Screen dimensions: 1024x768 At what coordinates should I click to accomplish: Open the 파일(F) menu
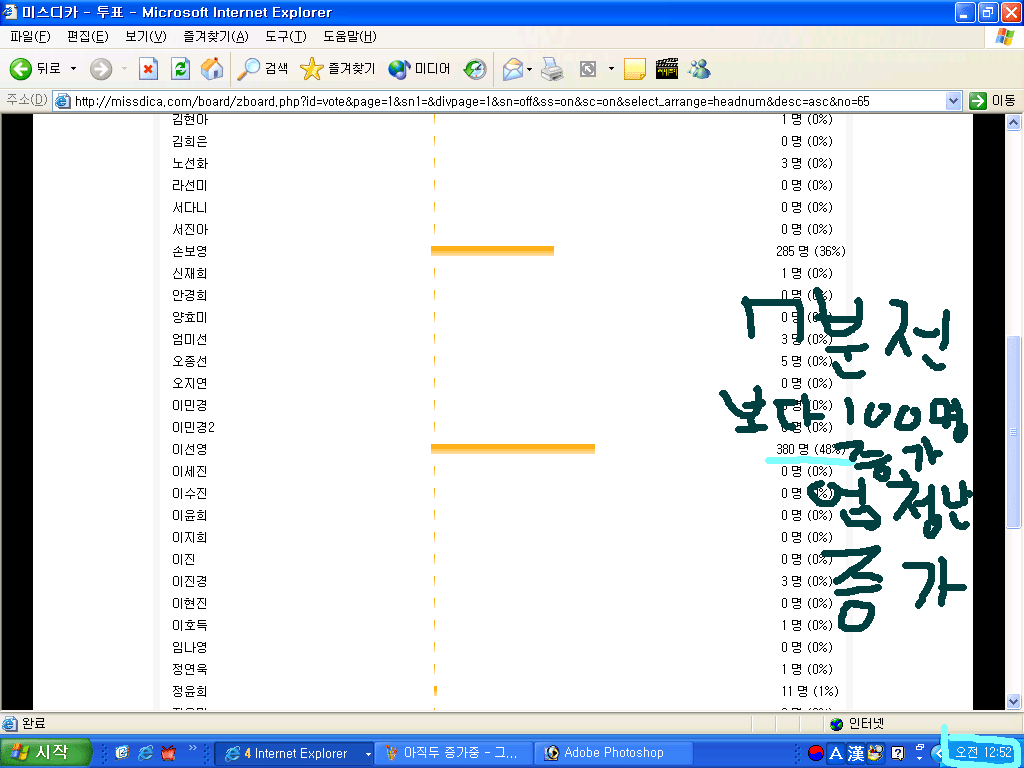pos(30,37)
